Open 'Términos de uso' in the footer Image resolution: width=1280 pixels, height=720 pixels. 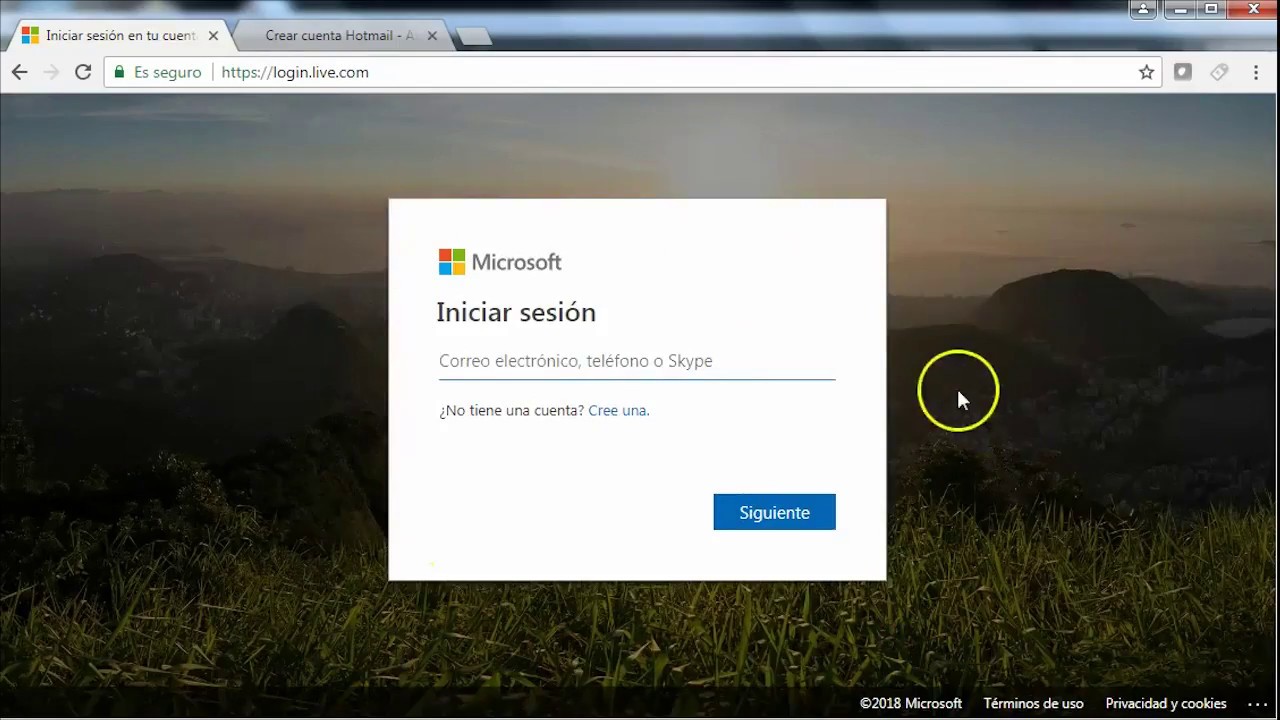point(1033,704)
